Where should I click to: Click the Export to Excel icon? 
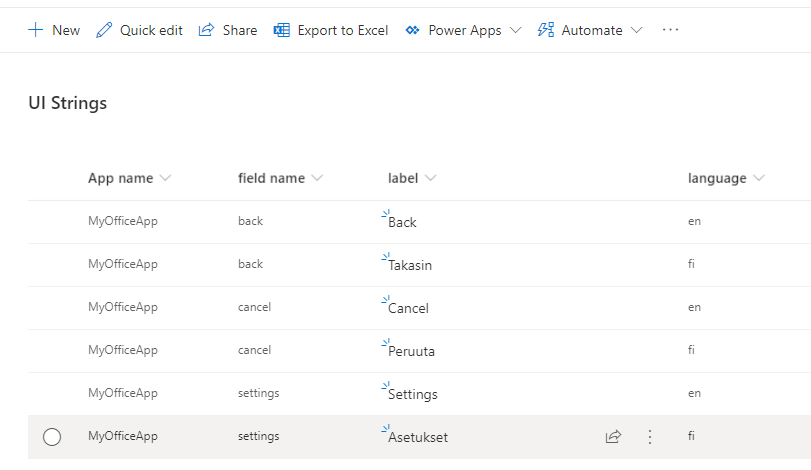282,30
